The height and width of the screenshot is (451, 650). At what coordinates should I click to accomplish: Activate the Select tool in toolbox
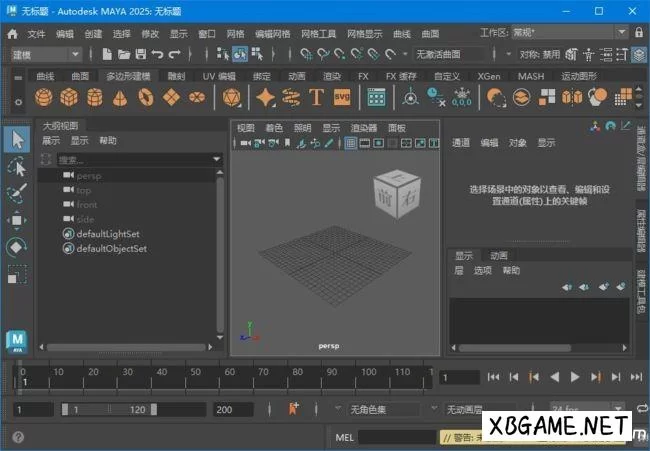point(17,140)
